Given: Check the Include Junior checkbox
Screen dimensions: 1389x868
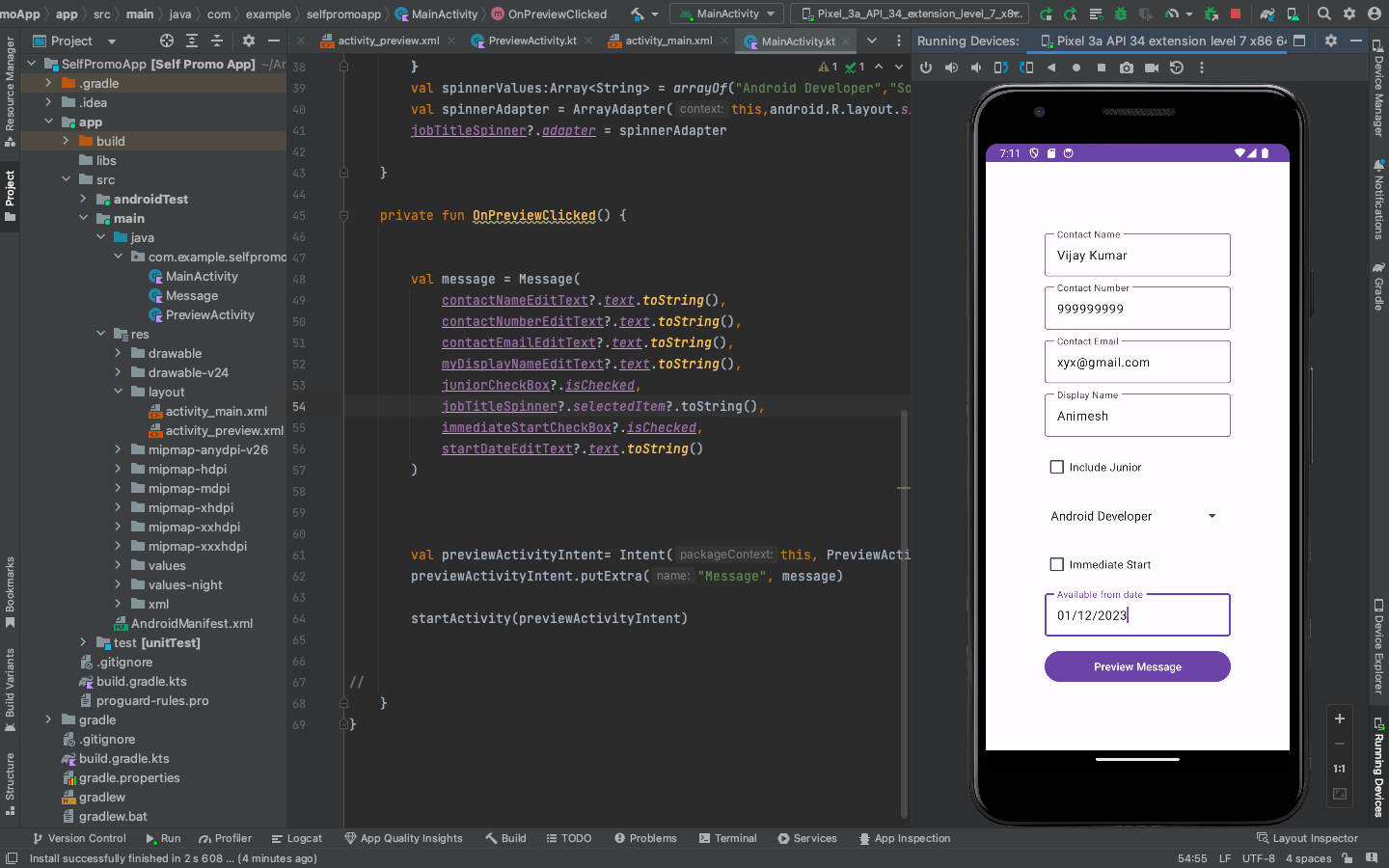Looking at the screenshot, I should [1057, 467].
